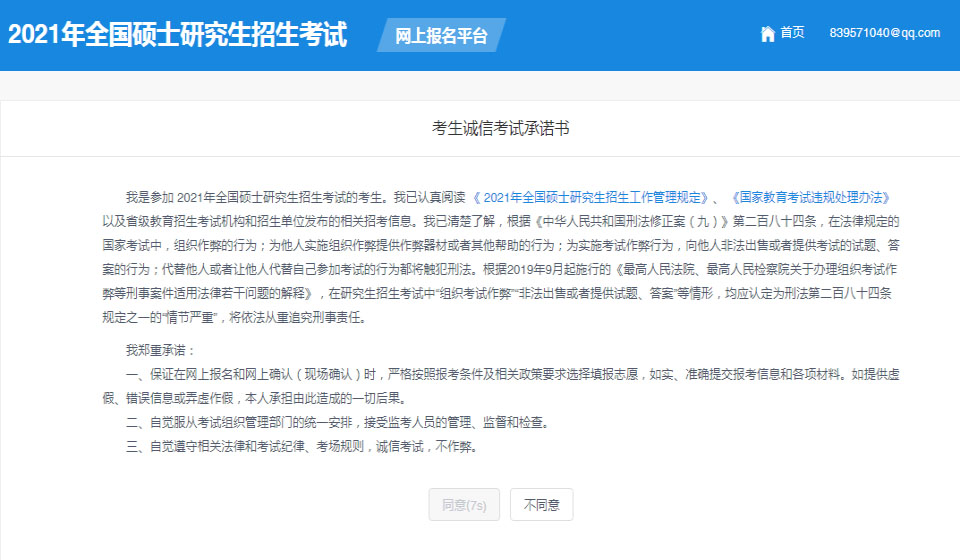The height and width of the screenshot is (560, 960).
Task: Go to 首页 via the header link
Action: pos(792,33)
